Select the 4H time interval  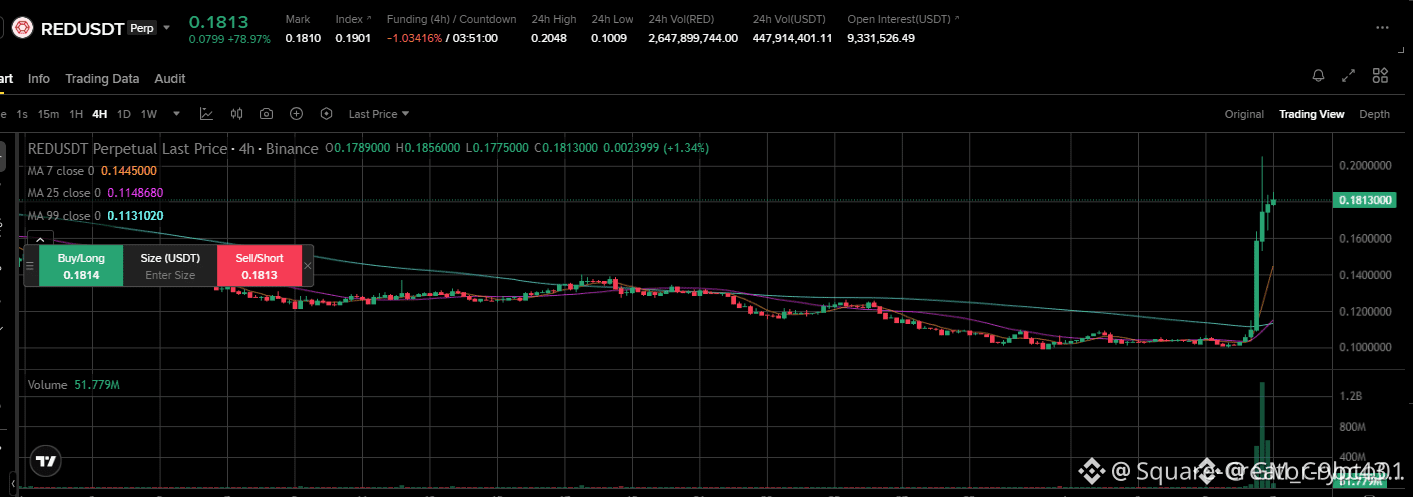(100, 114)
